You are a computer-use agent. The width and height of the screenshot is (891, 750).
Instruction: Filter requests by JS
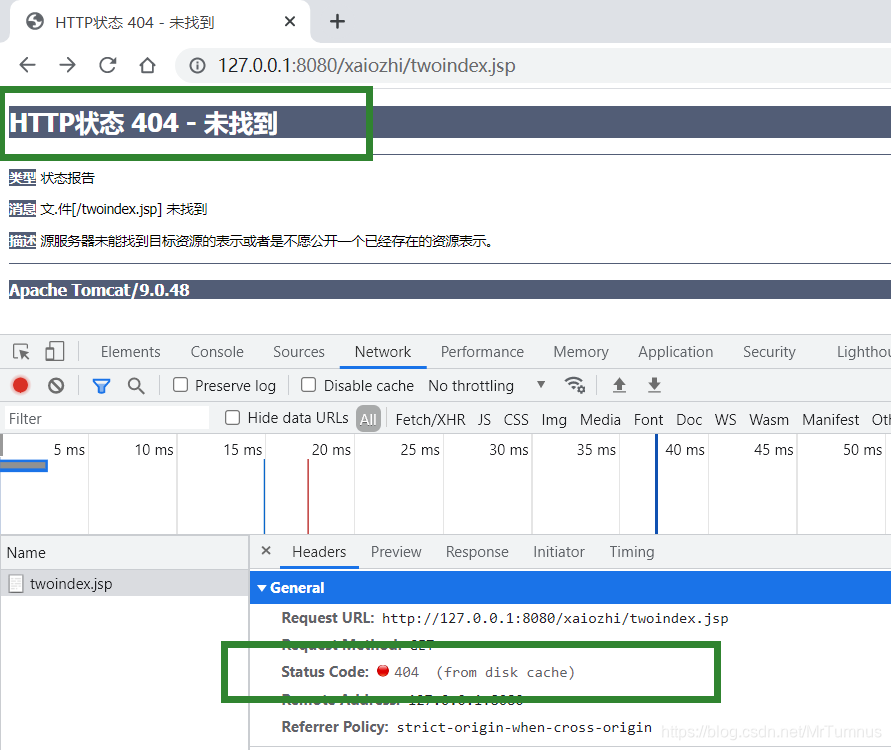pyautogui.click(x=484, y=419)
